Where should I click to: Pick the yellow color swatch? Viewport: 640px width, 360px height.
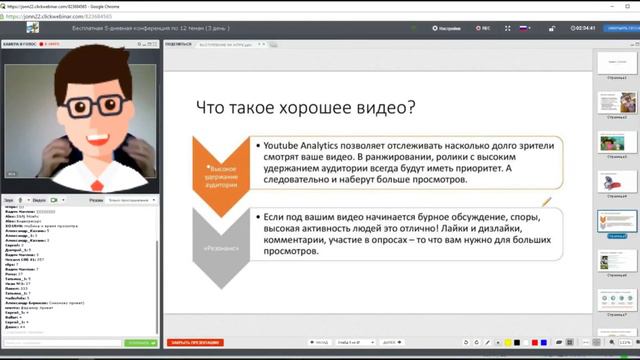coord(508,342)
